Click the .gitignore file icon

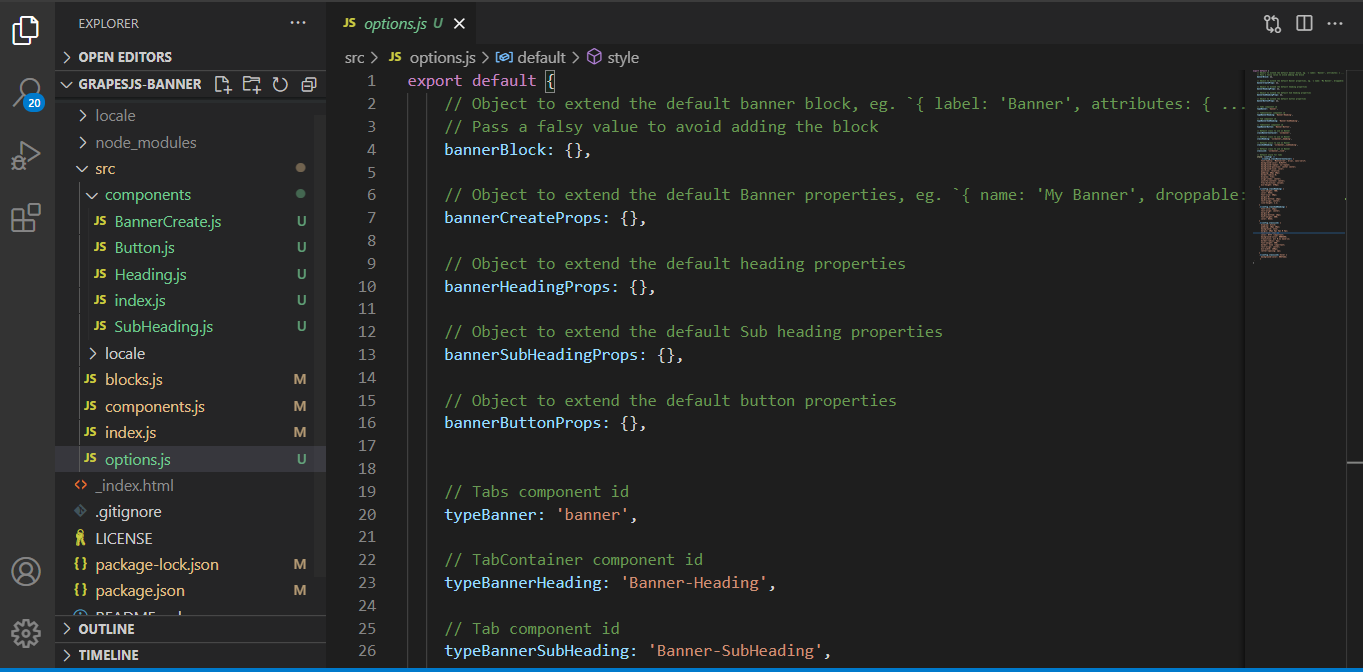tap(81, 511)
